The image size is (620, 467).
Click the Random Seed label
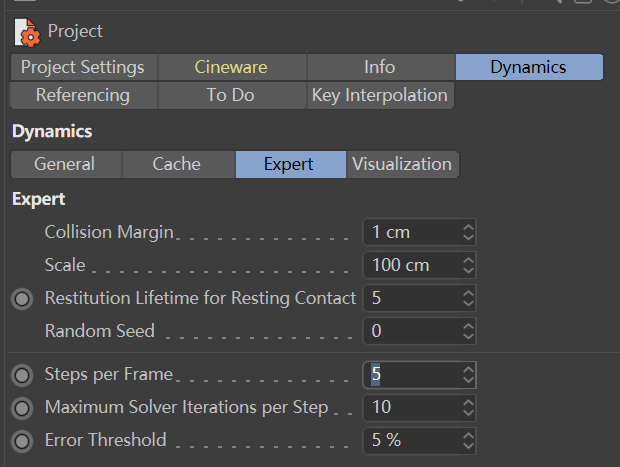pyautogui.click(x=100, y=331)
